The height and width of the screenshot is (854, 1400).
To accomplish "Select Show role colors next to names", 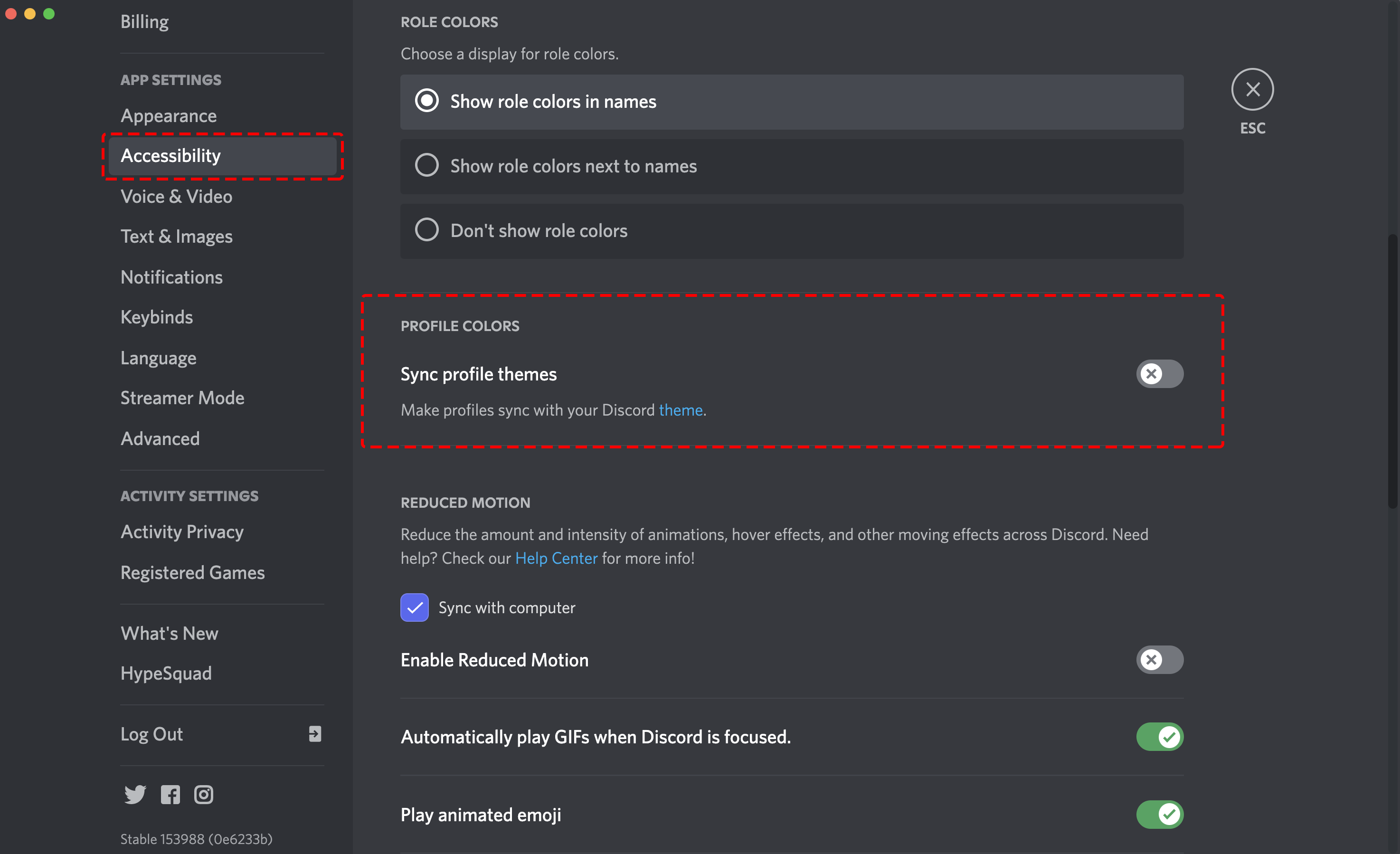I will pos(426,165).
